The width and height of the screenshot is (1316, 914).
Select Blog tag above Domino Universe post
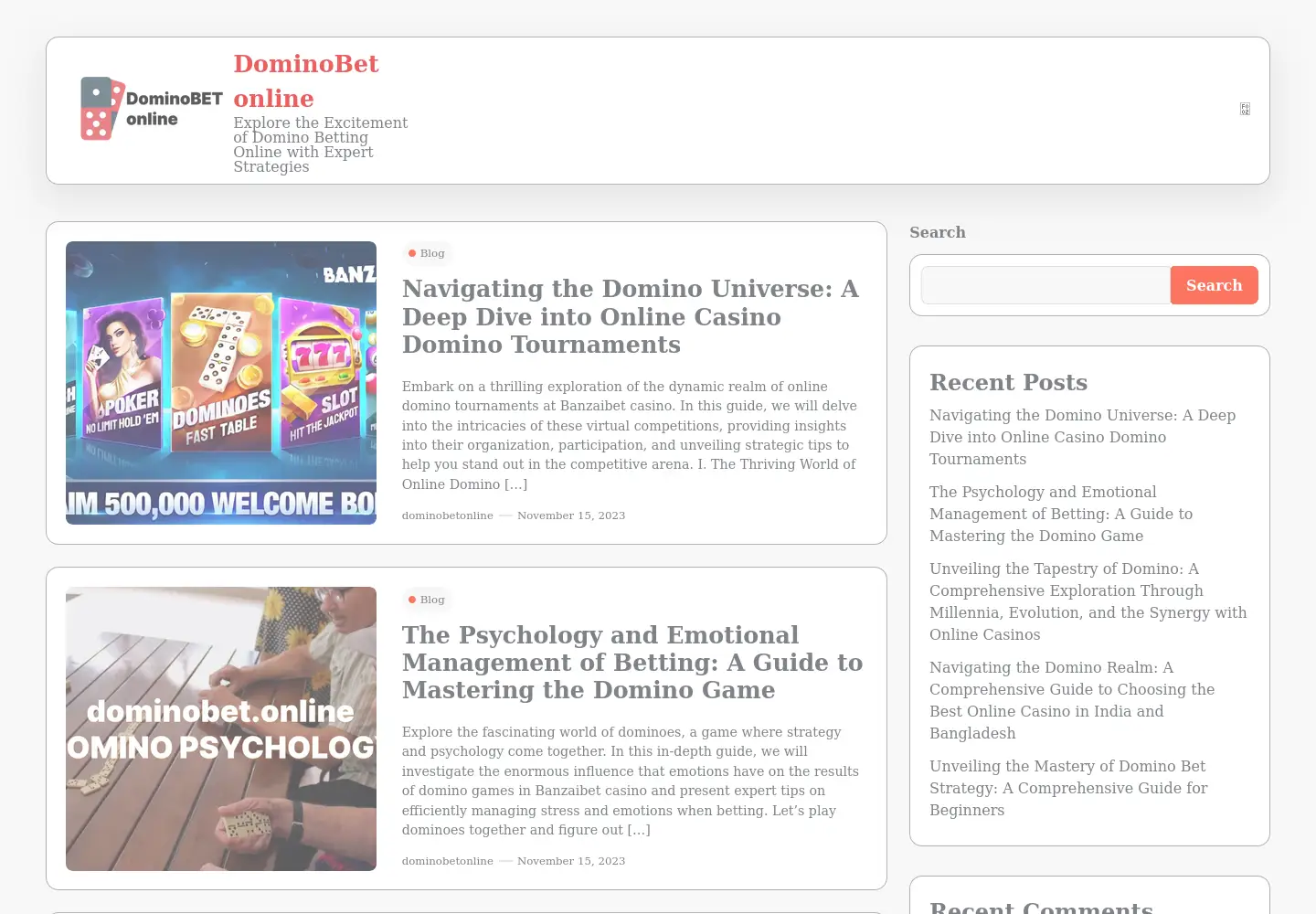tap(427, 253)
